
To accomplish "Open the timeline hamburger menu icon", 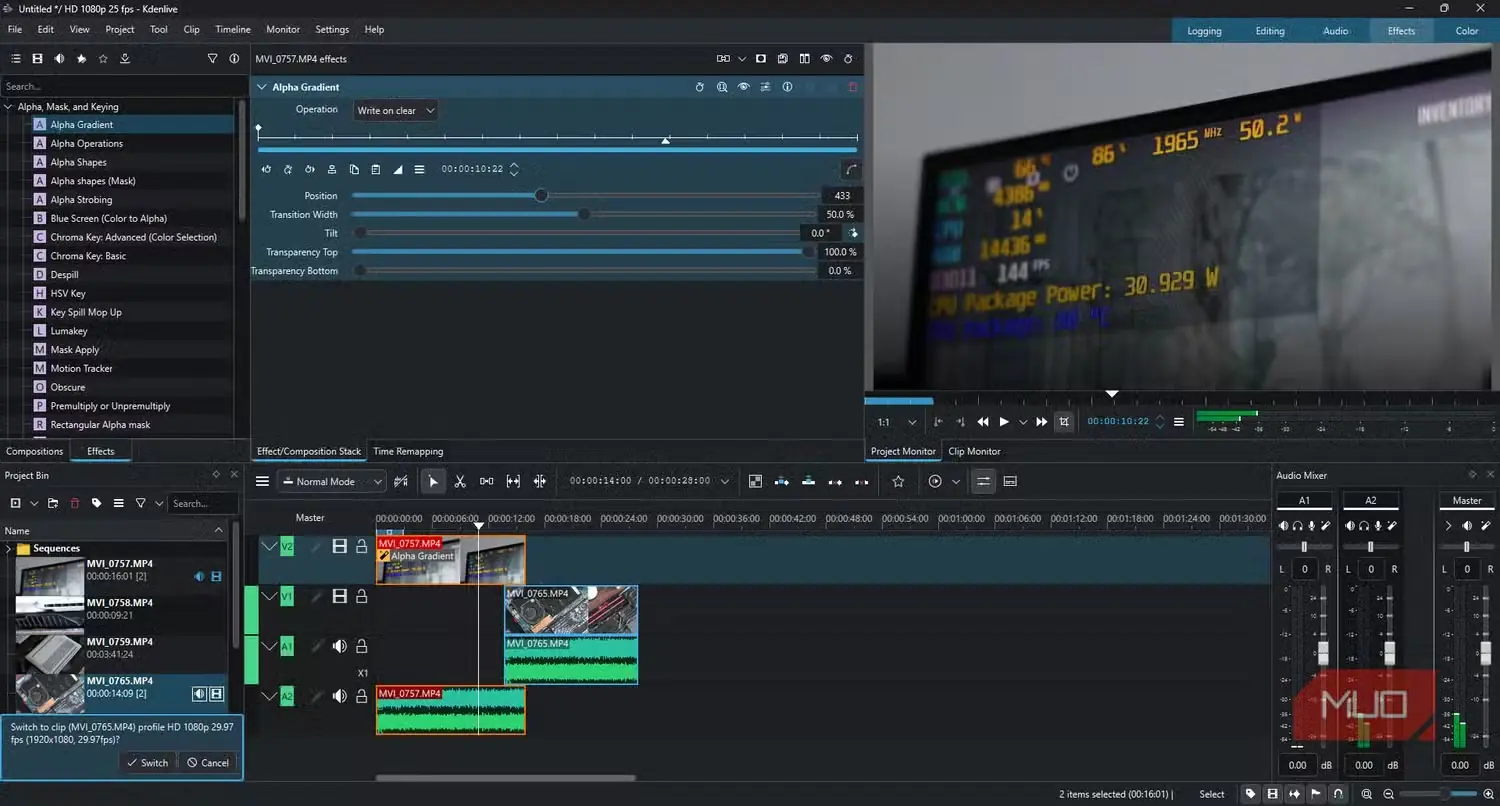I will click(x=262, y=481).
